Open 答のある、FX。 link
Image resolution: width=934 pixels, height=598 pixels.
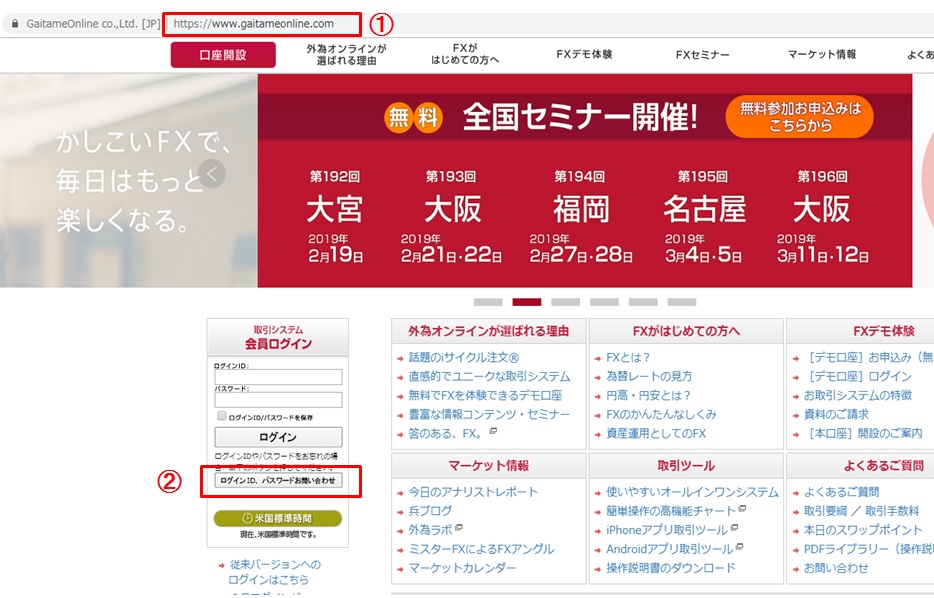click(445, 434)
